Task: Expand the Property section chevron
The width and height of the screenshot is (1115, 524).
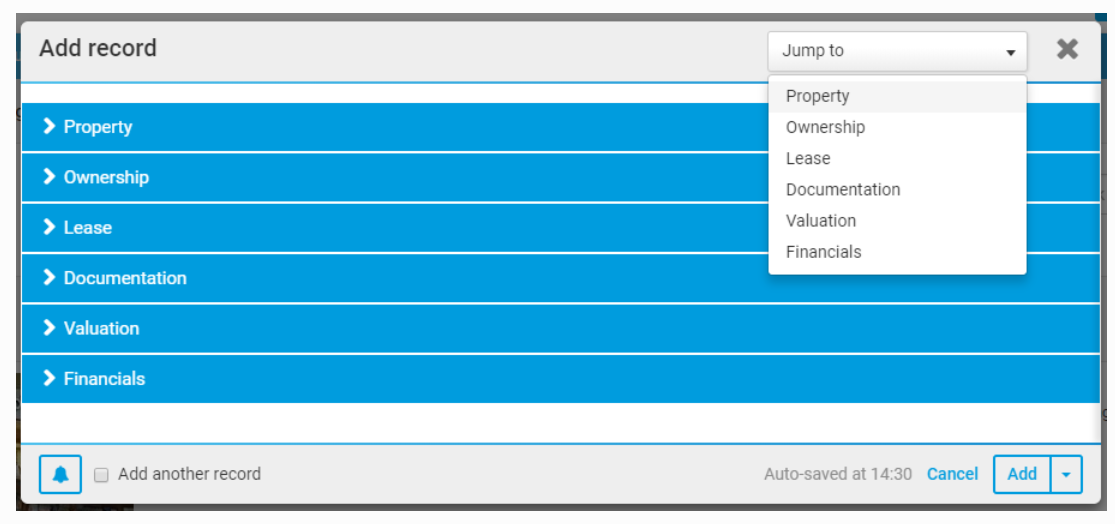Action: (49, 127)
